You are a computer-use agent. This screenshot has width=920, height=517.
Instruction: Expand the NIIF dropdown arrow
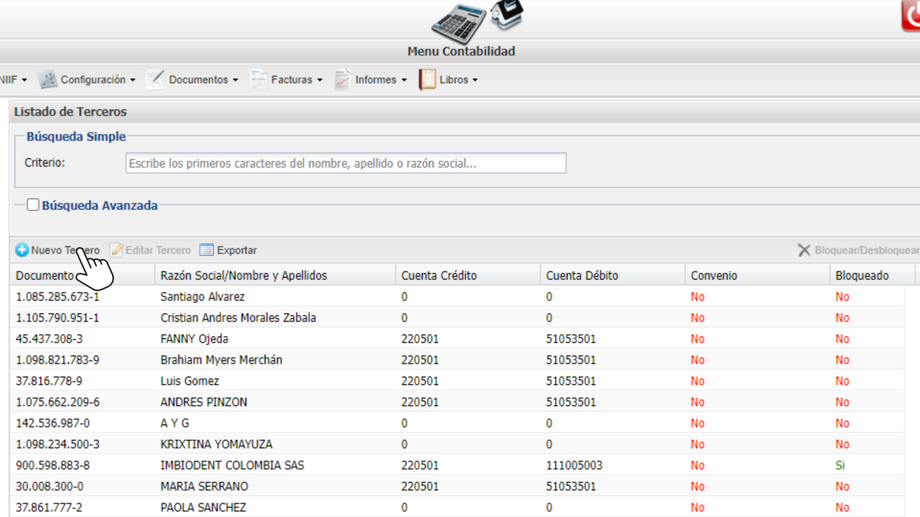pos(24,80)
